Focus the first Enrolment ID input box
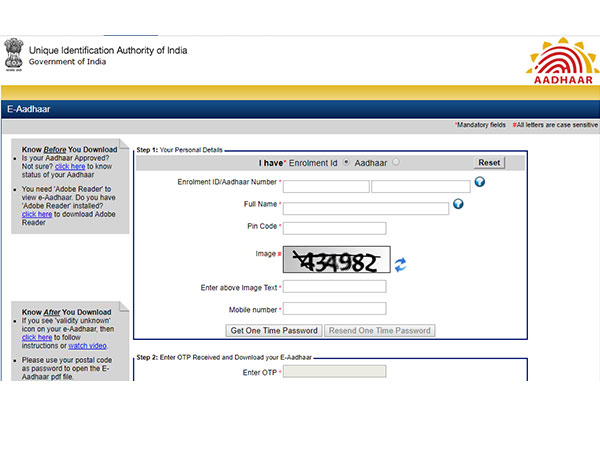Viewport: 600px width, 450px height. 325,186
